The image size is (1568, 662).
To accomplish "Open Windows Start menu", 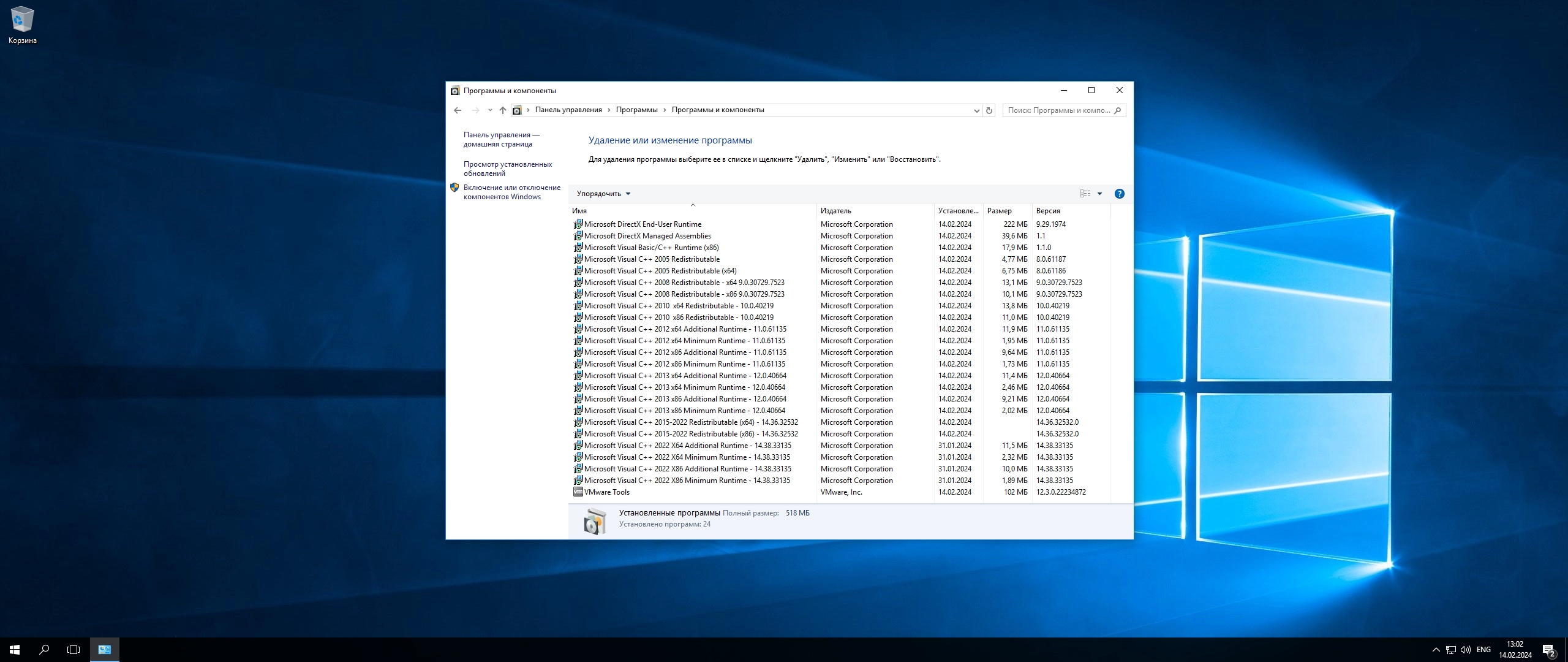I will [15, 650].
